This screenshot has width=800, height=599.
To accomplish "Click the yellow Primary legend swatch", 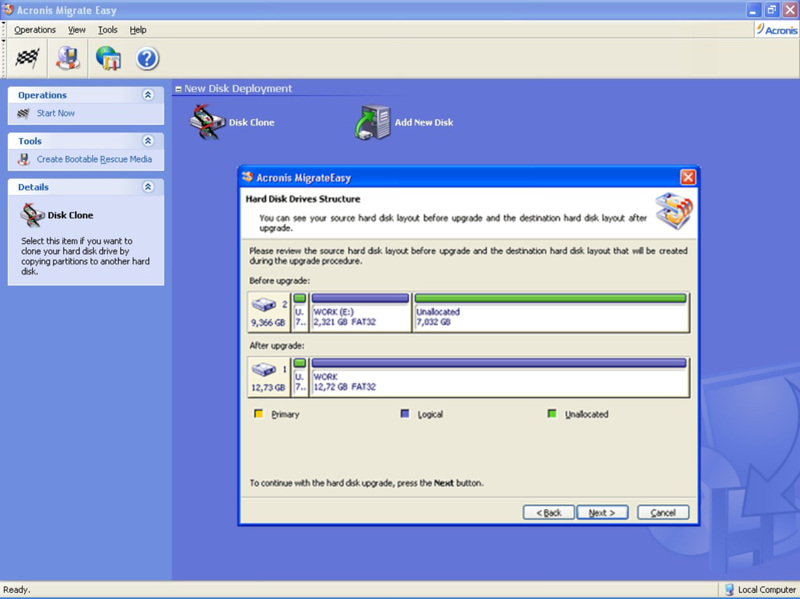I will [259, 413].
